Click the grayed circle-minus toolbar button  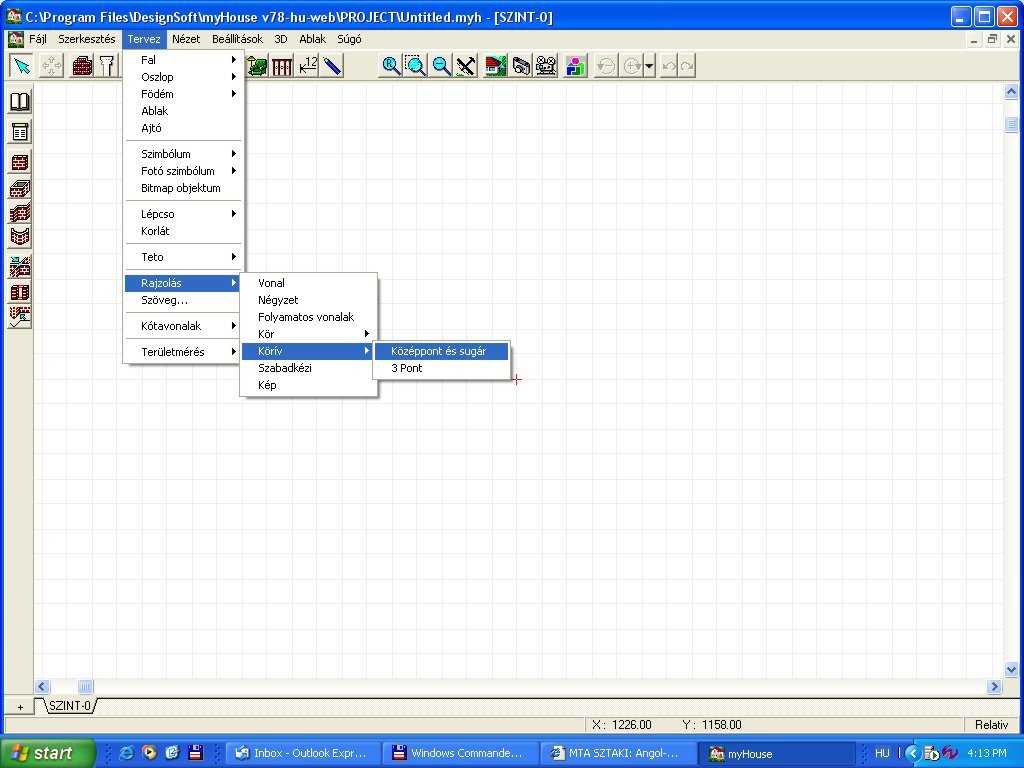(x=606, y=66)
